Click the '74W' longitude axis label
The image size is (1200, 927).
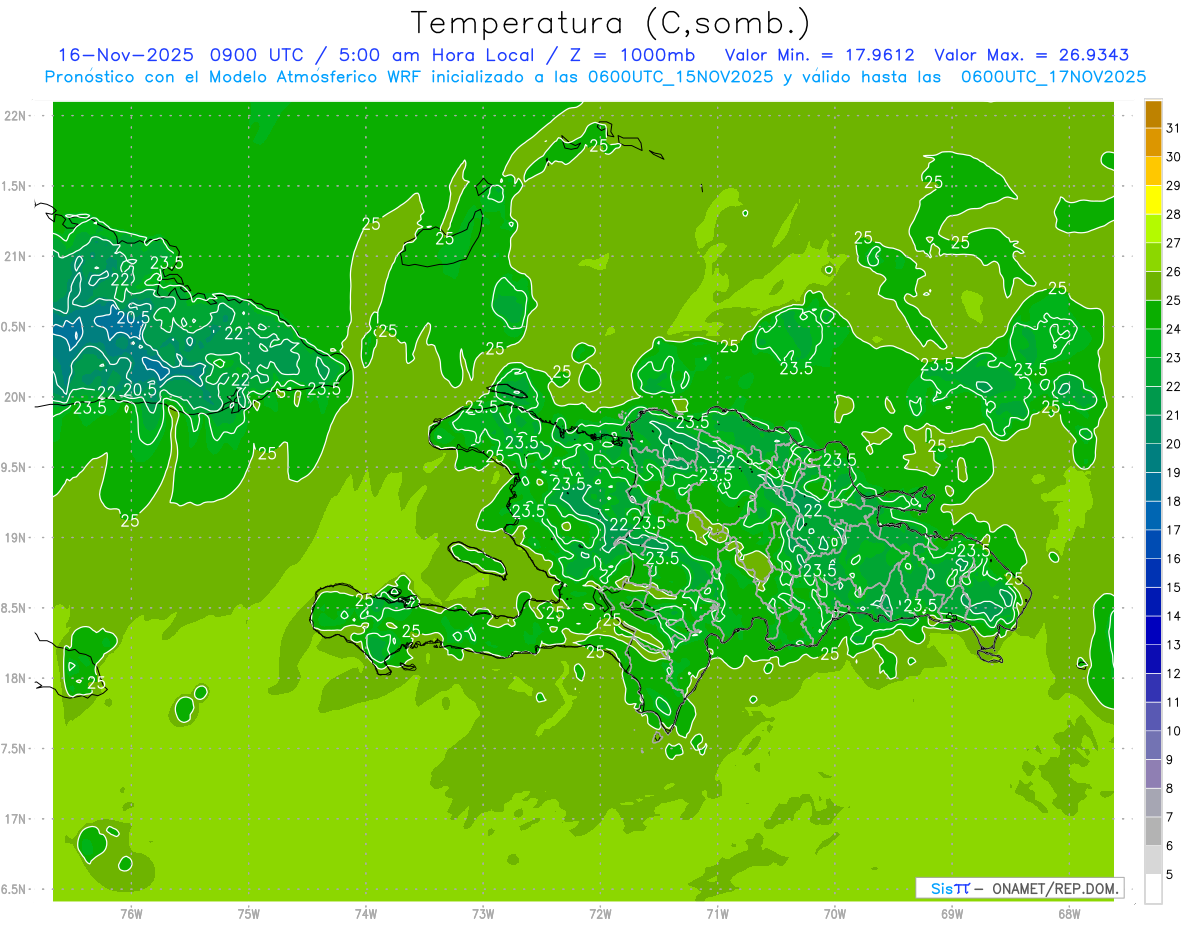tap(366, 914)
